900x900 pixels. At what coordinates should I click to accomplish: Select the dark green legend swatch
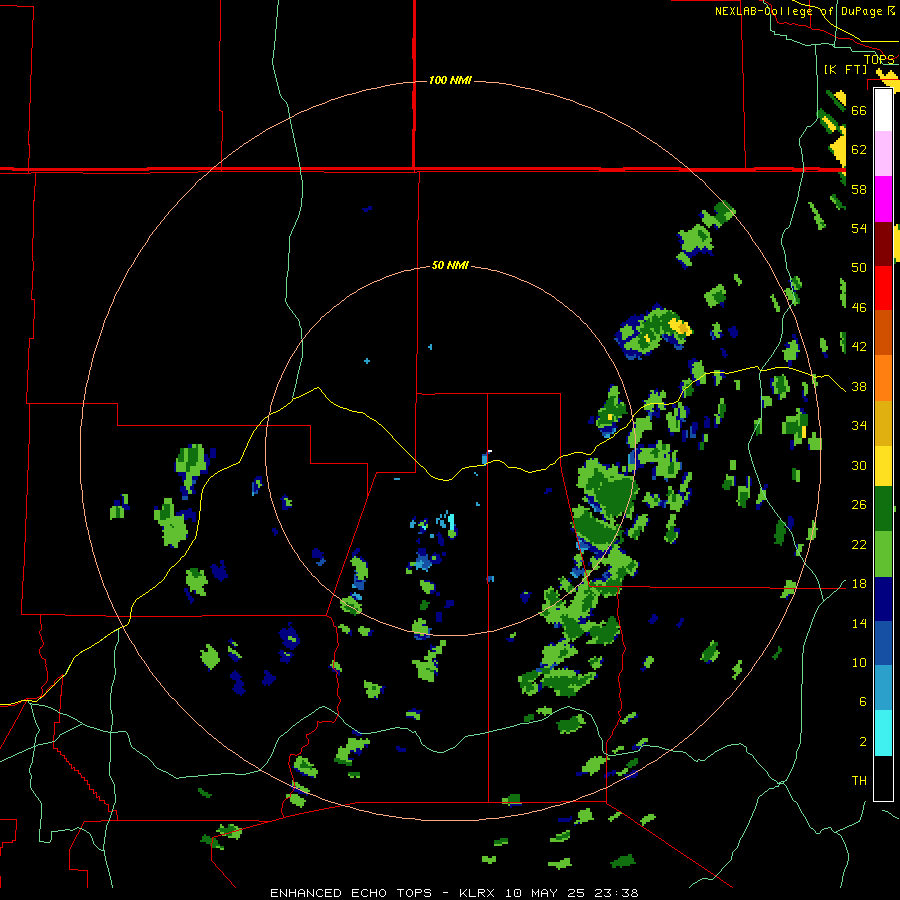[883, 509]
